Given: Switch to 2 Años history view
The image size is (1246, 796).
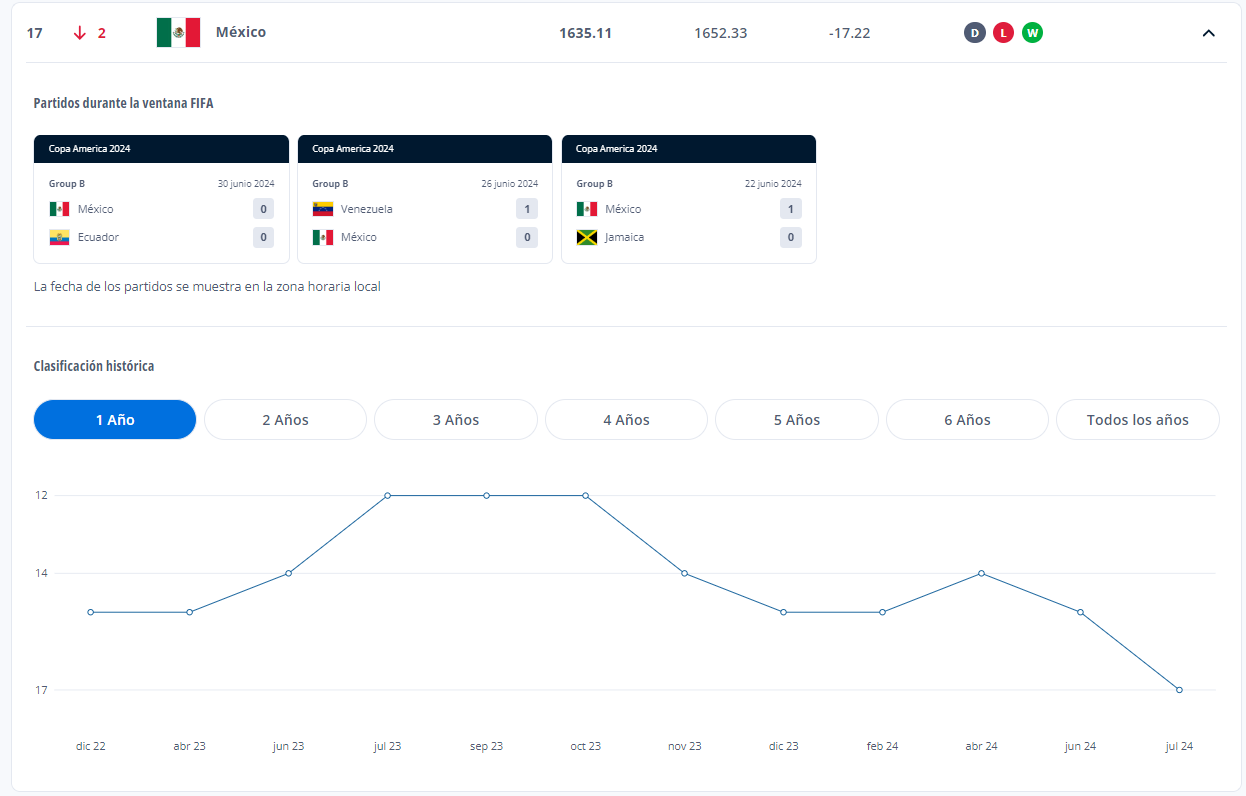Looking at the screenshot, I should [285, 420].
